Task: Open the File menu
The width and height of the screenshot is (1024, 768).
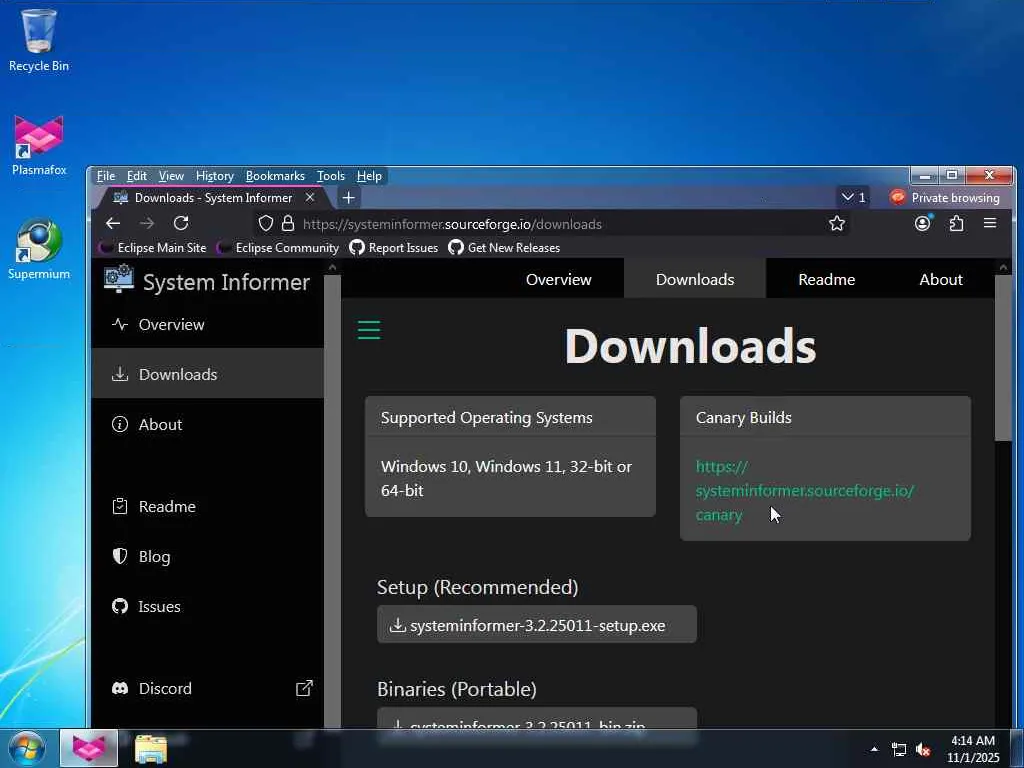Action: click(x=106, y=176)
